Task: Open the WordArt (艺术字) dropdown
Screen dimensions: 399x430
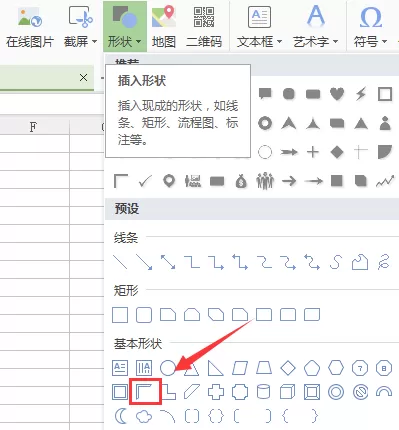Action: [x=315, y=28]
